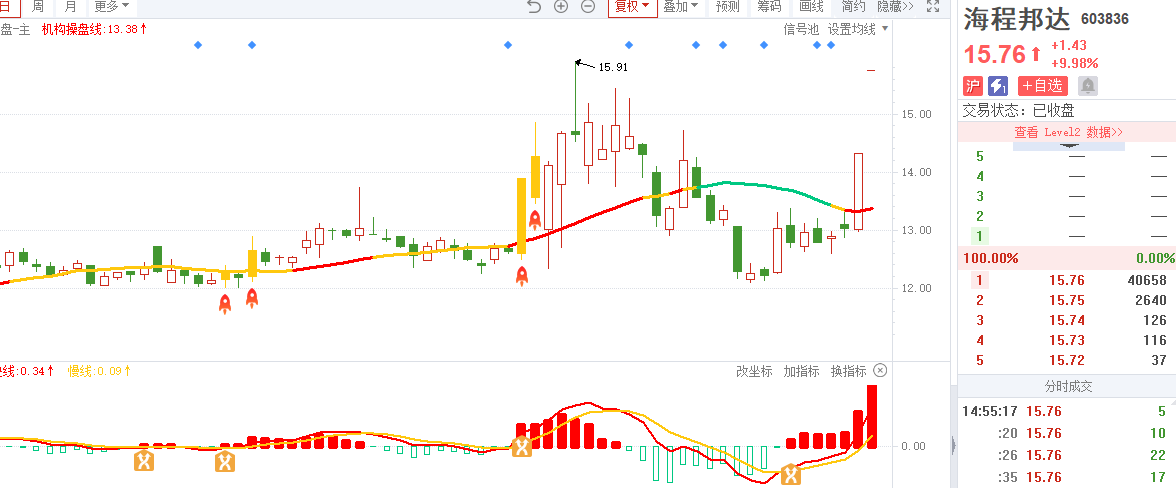This screenshot has height=488, width=1176.
Task: Click the current price 15.76
Action: [994, 55]
